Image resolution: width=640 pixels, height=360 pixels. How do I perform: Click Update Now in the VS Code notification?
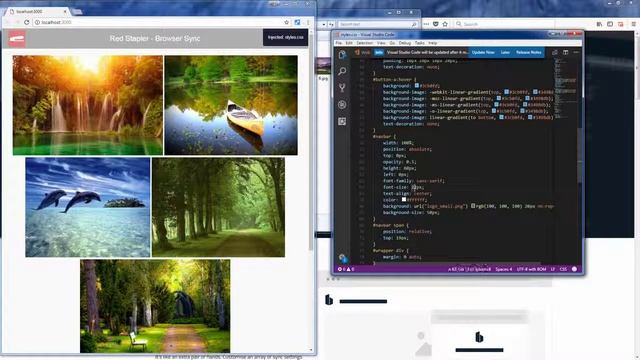tap(483, 52)
